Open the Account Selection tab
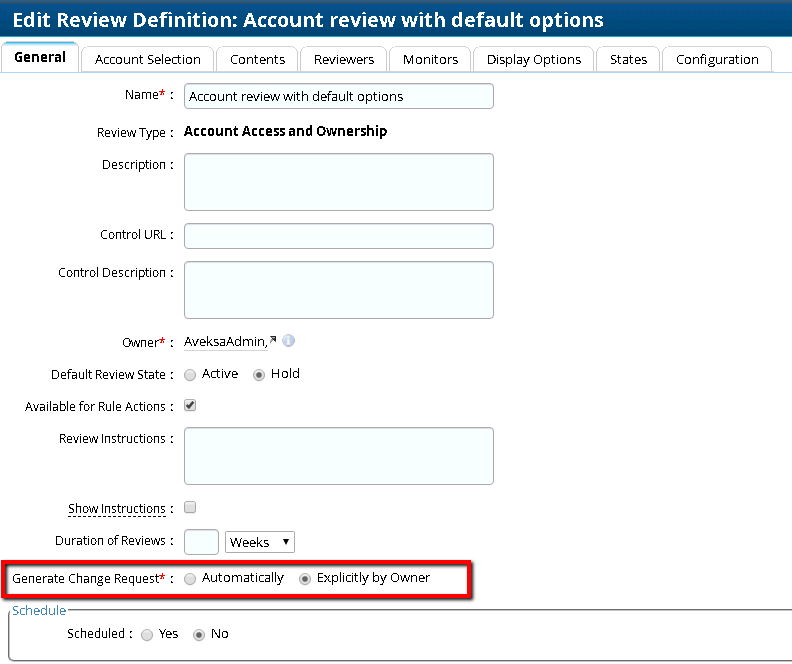This screenshot has height=664, width=792. (148, 59)
